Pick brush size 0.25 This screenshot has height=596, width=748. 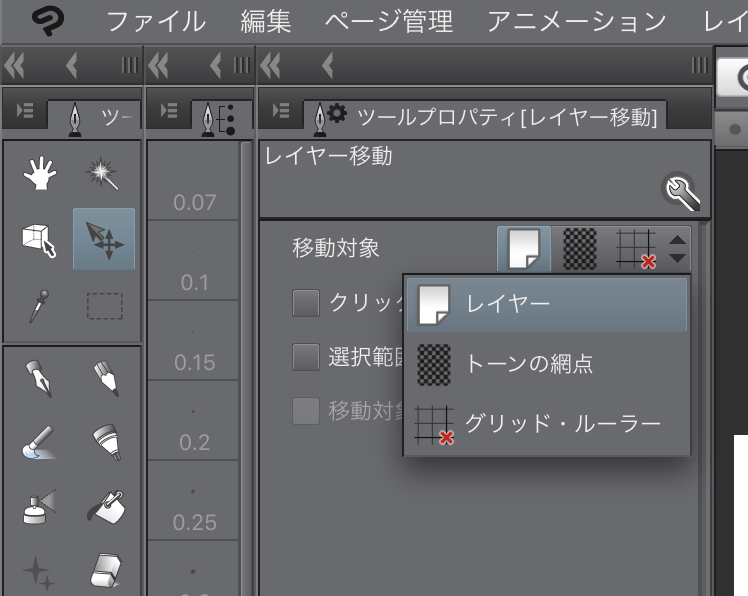(x=193, y=500)
